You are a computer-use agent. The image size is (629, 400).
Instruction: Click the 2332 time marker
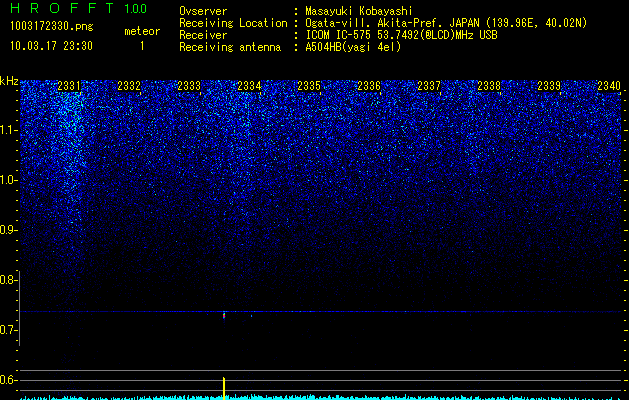(129, 86)
